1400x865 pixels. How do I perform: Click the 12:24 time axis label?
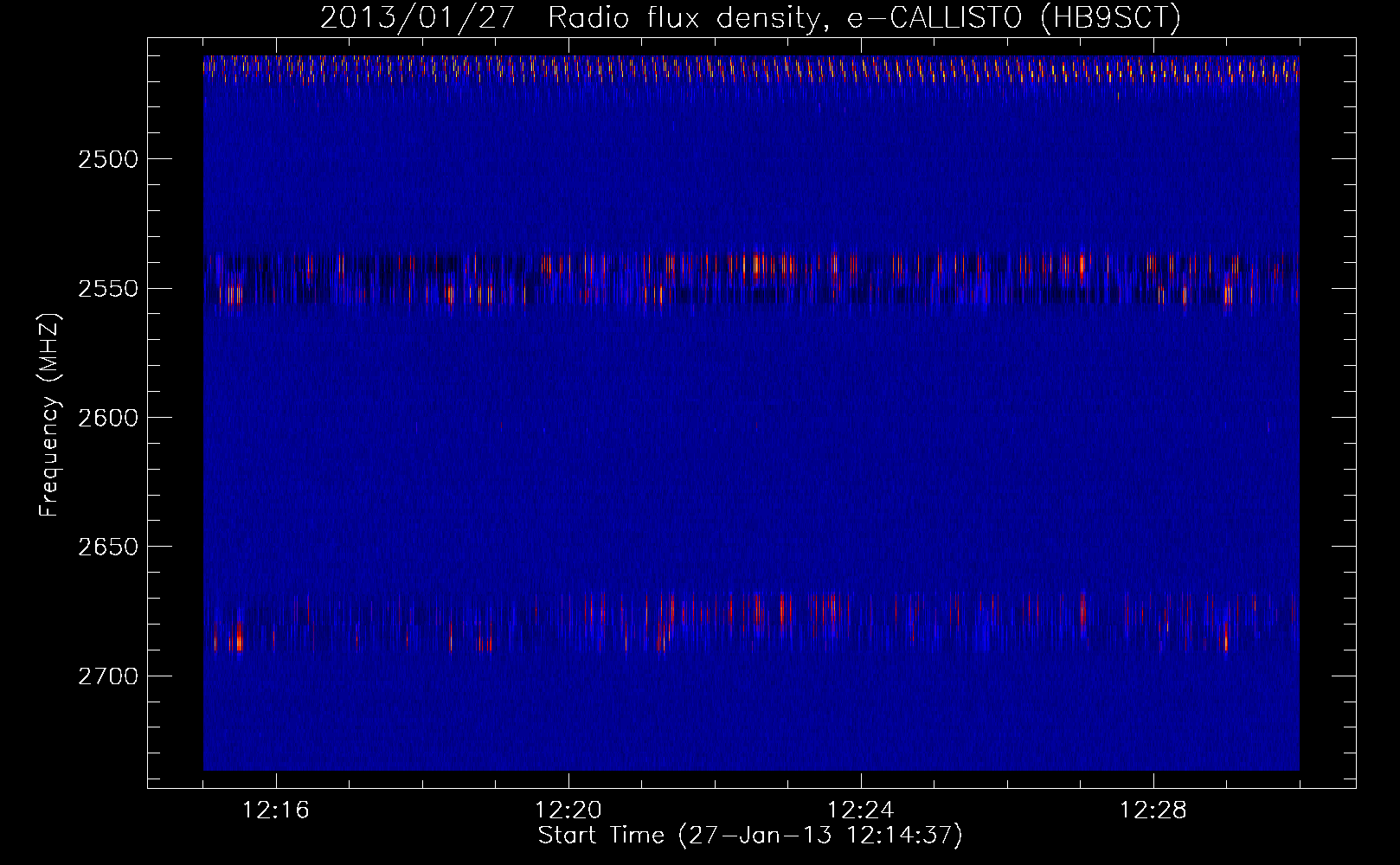861,811
